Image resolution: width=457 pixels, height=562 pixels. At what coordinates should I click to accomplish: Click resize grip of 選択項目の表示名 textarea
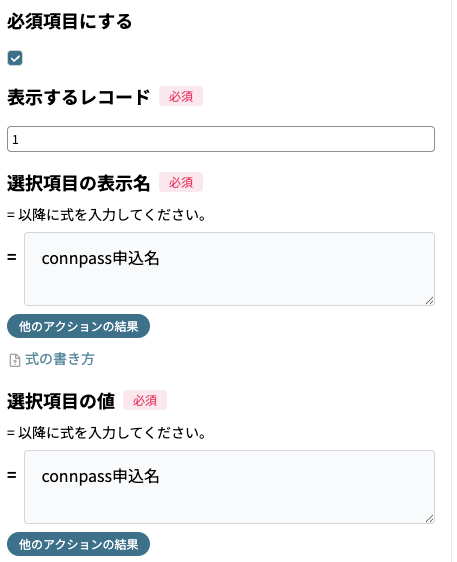click(x=429, y=301)
